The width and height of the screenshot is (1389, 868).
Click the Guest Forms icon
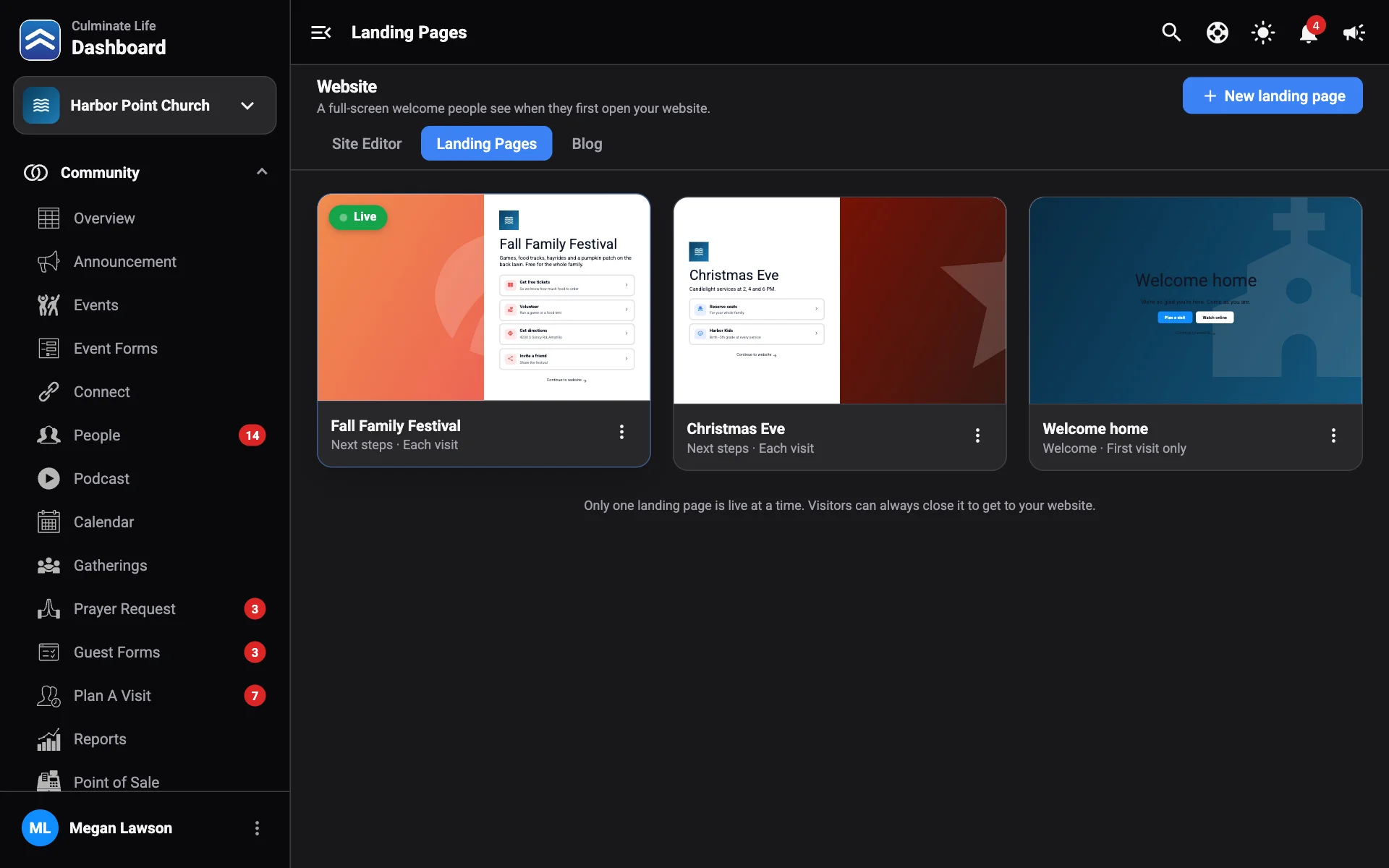[x=48, y=652]
